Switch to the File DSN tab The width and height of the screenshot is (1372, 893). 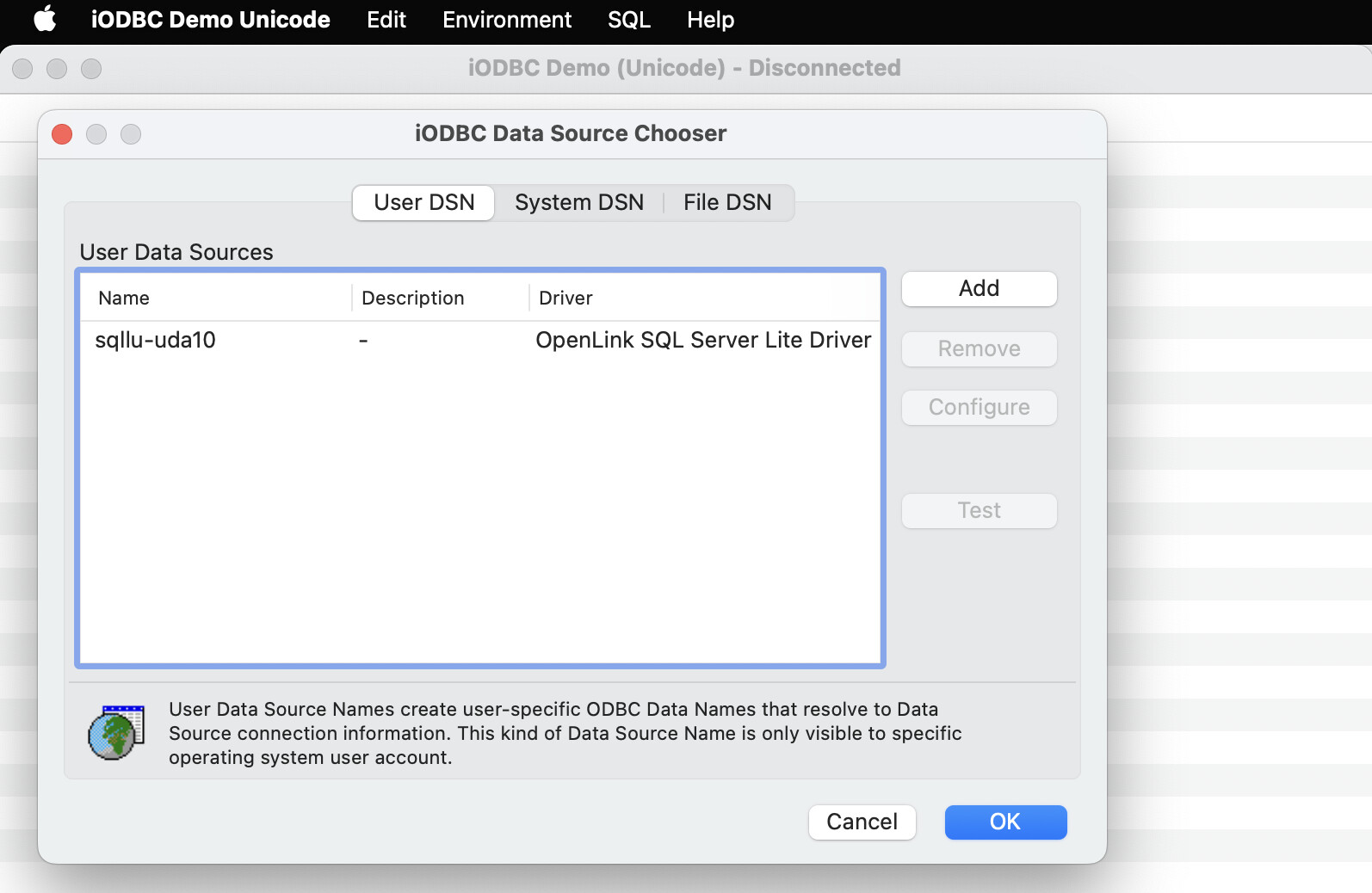click(x=727, y=202)
